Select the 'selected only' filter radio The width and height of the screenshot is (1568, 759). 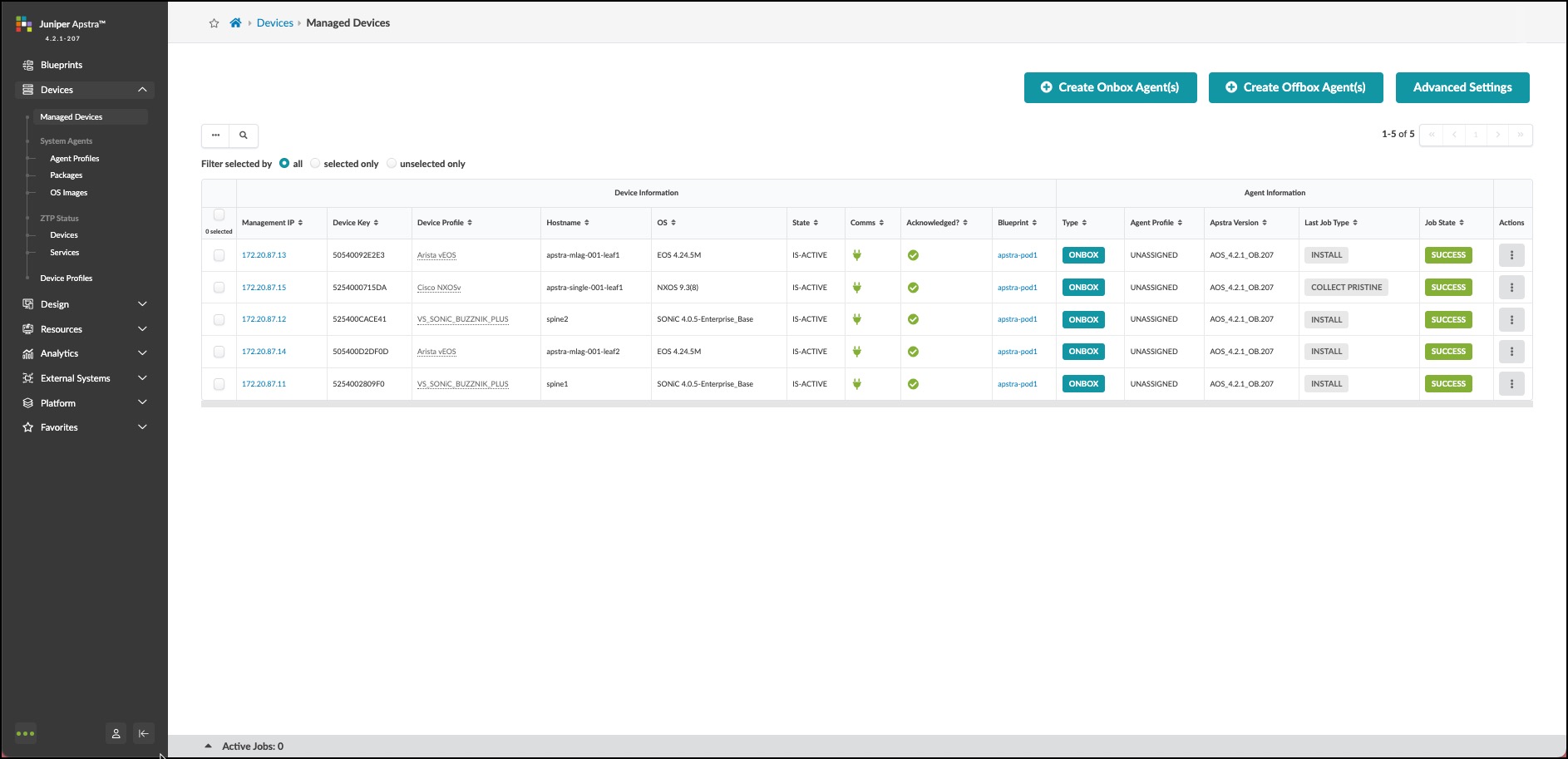pyautogui.click(x=316, y=164)
